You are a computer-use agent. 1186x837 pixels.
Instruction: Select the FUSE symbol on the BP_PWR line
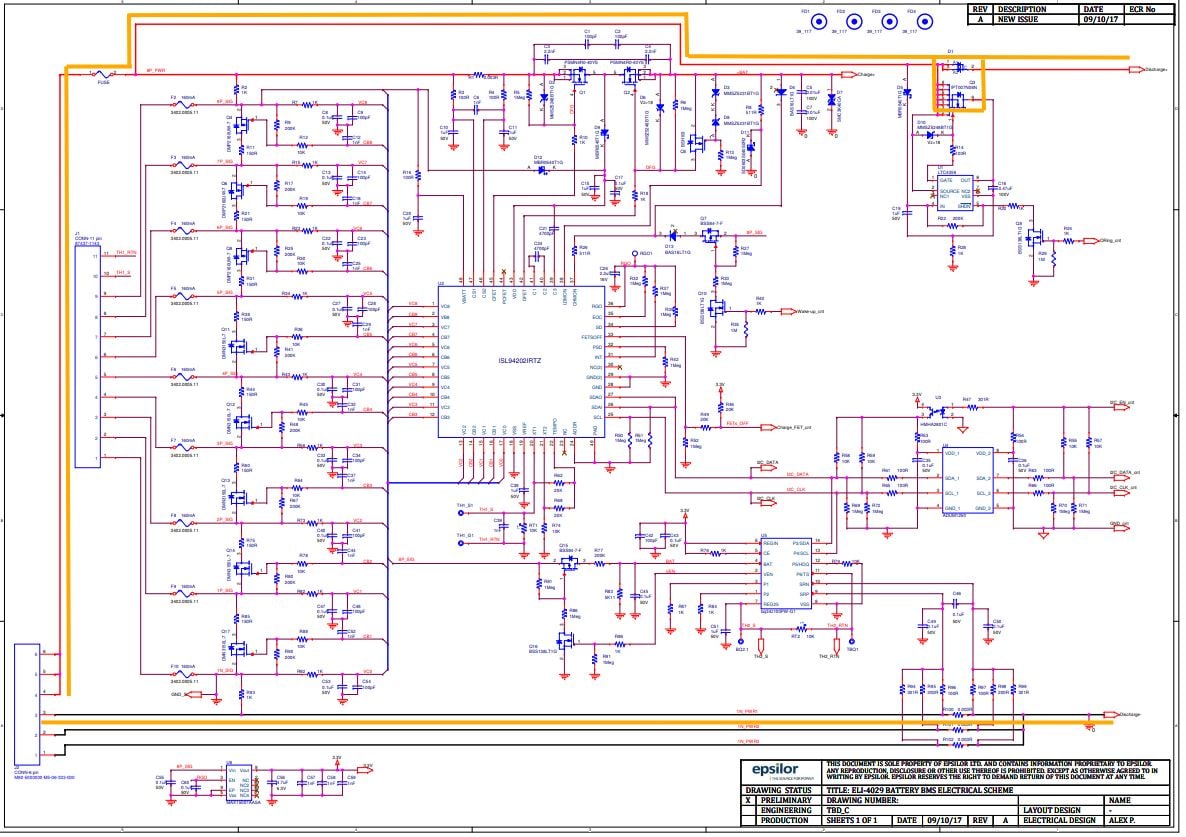tap(104, 73)
